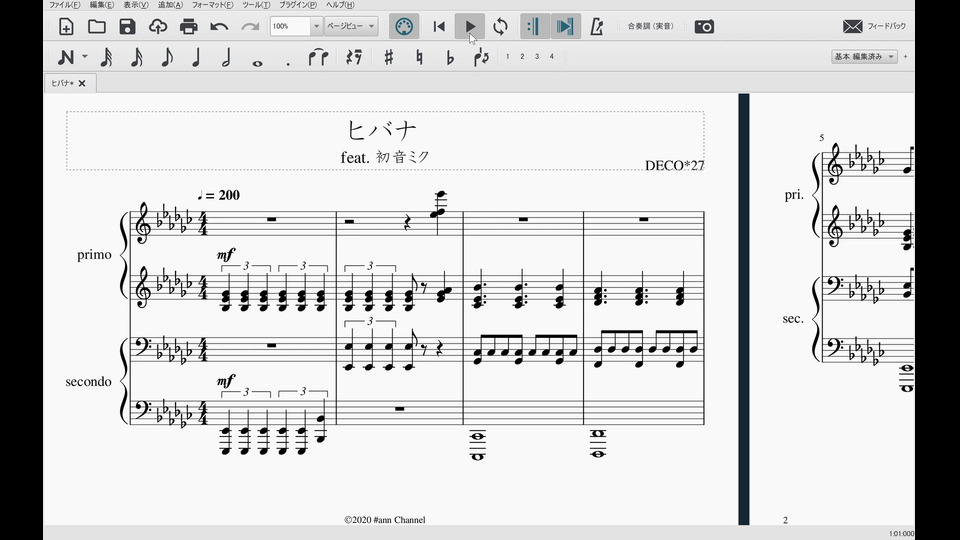Toggle pan score during playback

click(565, 26)
